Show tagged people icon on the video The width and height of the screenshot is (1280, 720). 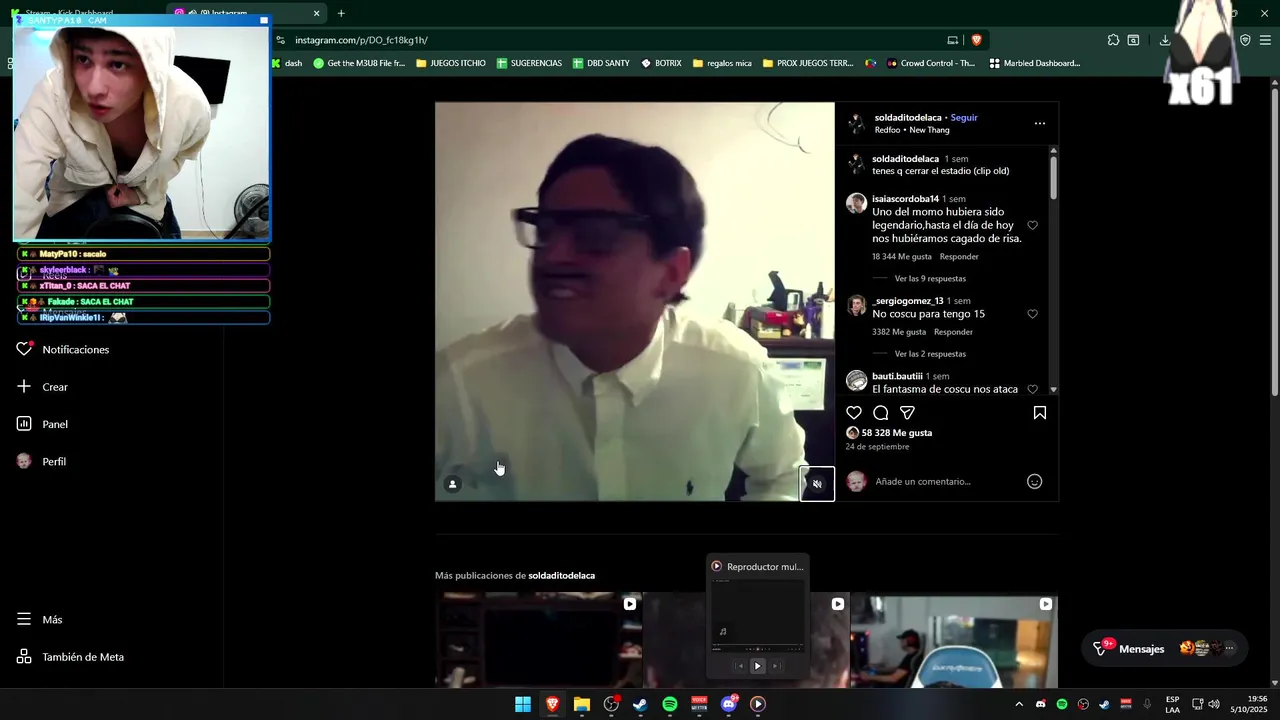tap(452, 484)
